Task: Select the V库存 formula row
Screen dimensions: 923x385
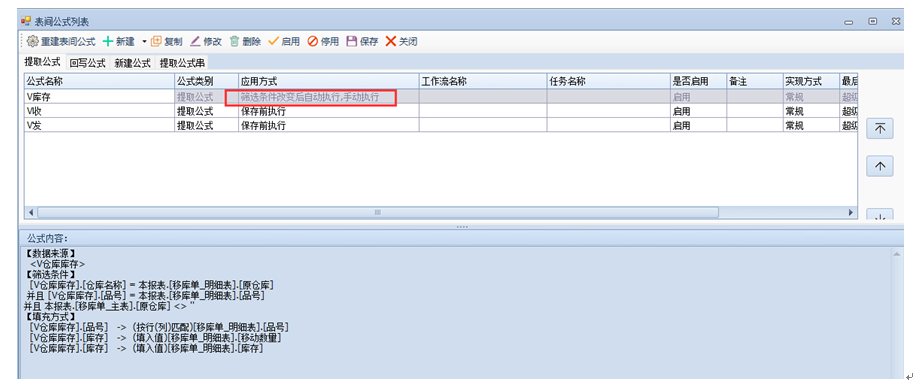Action: pyautogui.click(x=440, y=97)
